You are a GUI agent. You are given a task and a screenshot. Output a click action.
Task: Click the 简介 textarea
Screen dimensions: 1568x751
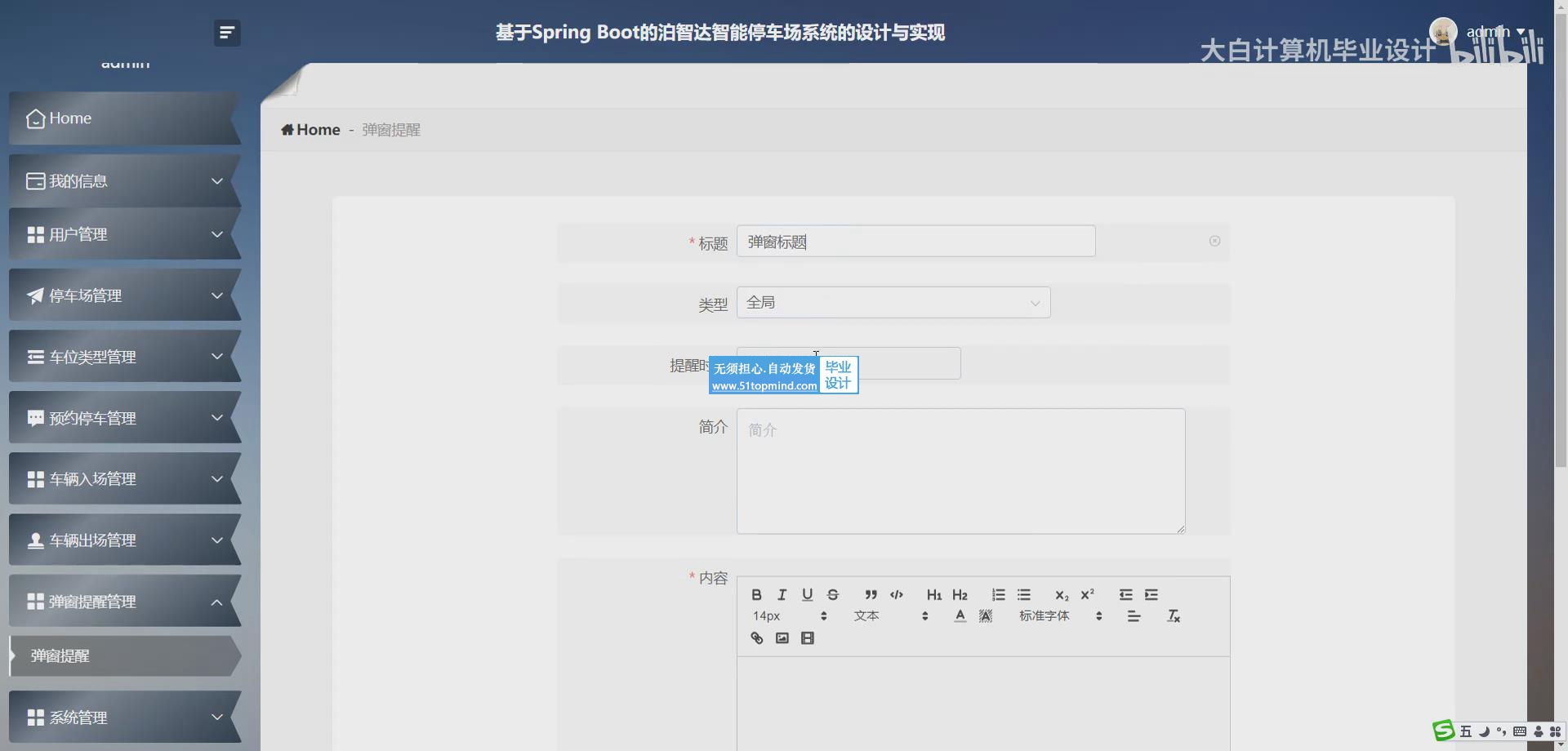point(960,471)
